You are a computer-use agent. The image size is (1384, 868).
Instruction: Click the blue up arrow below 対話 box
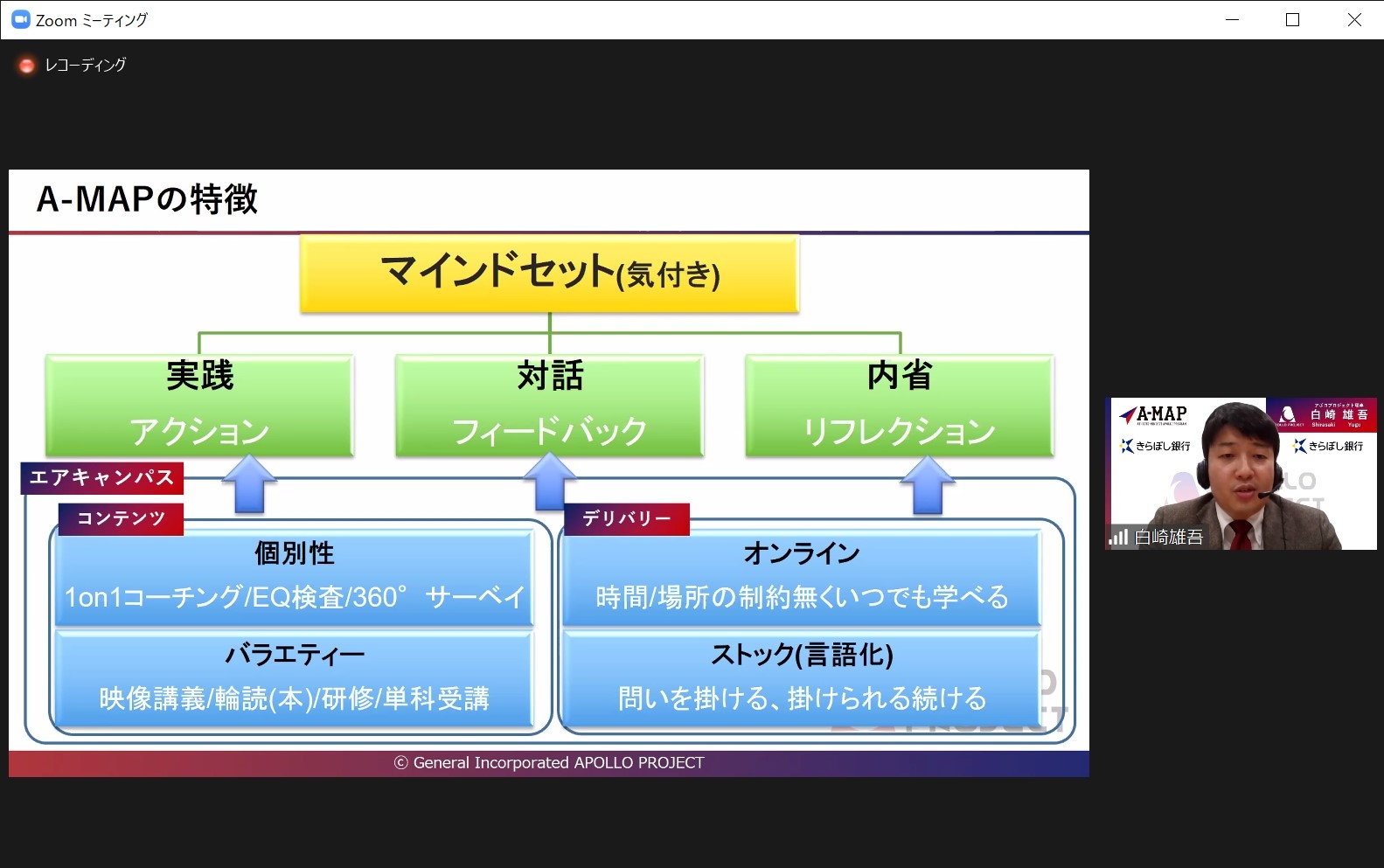(x=549, y=483)
